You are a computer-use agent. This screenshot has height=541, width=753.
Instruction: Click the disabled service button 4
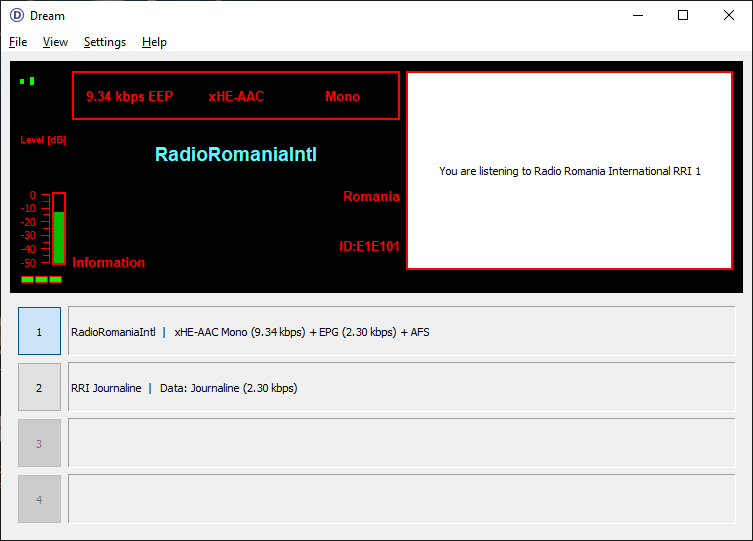[39, 499]
